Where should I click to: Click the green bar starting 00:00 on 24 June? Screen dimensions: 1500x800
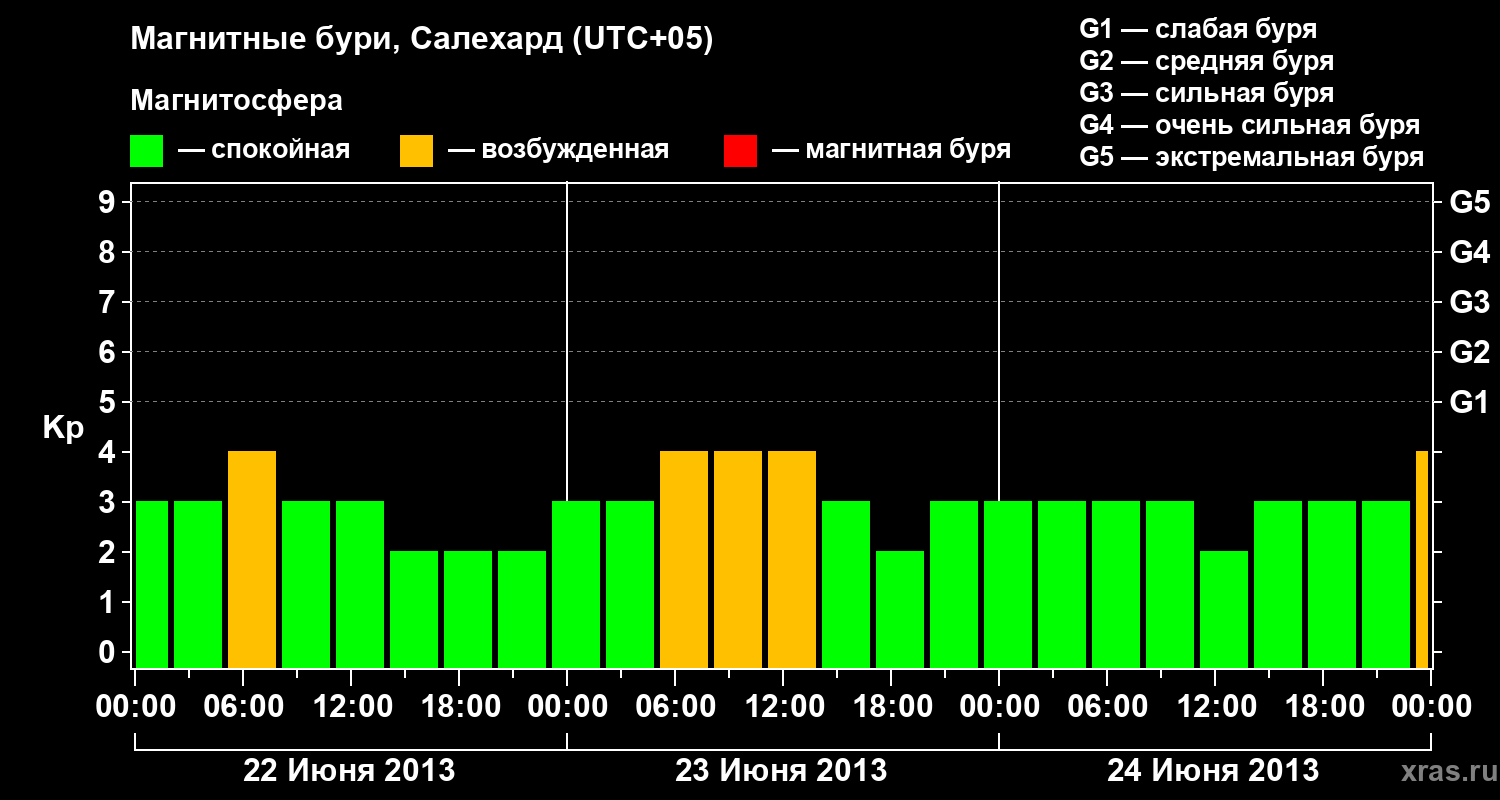coord(1008,585)
